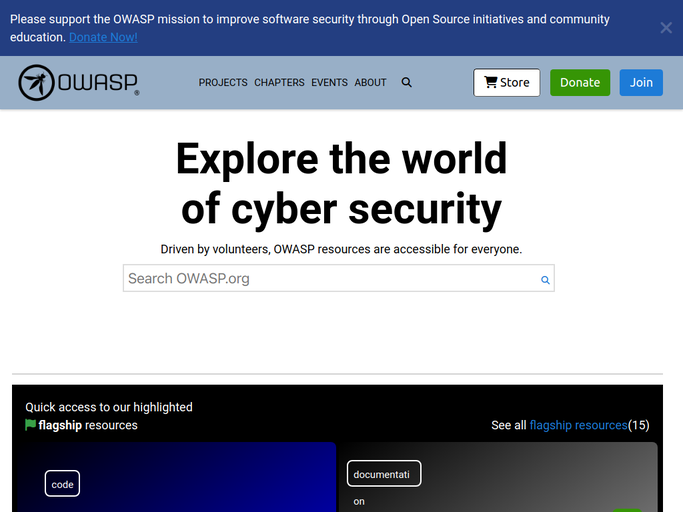This screenshot has width=683, height=512.
Task: Dismiss the donation banner with X
Action: 666,28
